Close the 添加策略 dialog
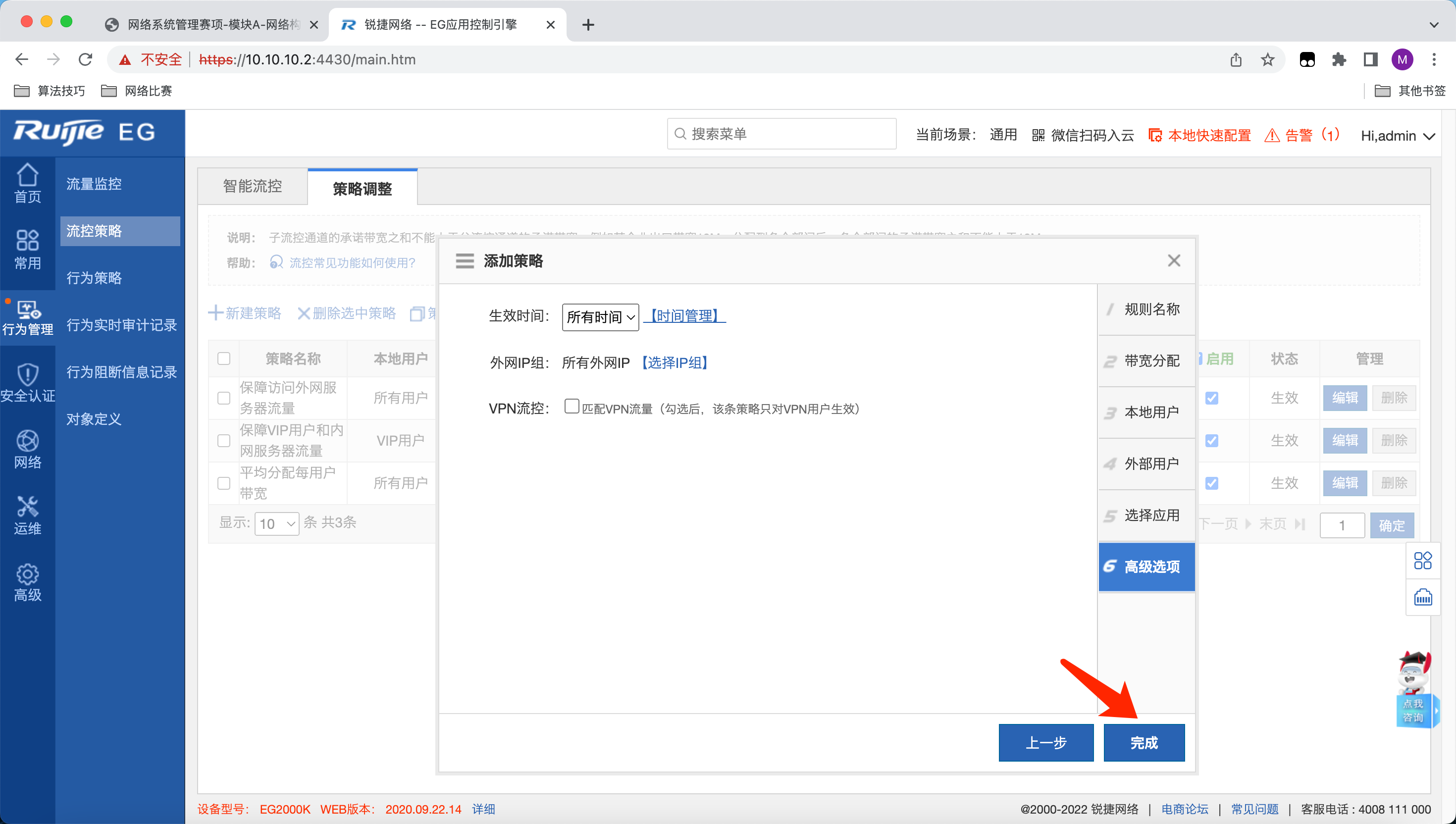The image size is (1456, 824). [1174, 261]
